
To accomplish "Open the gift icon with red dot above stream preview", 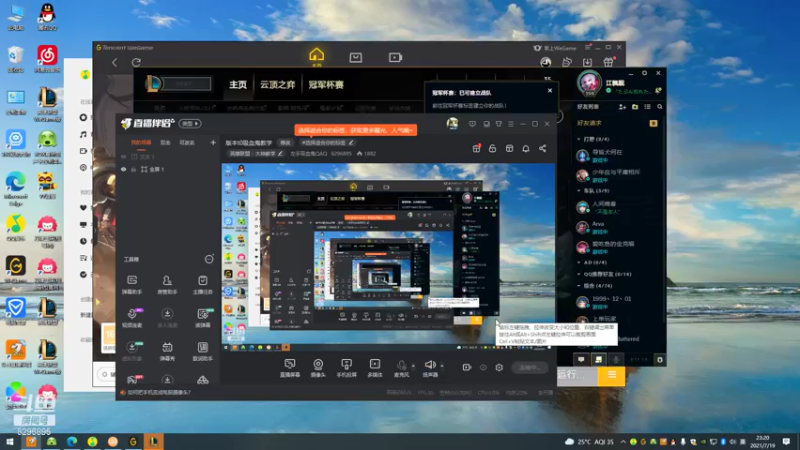I will (477, 148).
